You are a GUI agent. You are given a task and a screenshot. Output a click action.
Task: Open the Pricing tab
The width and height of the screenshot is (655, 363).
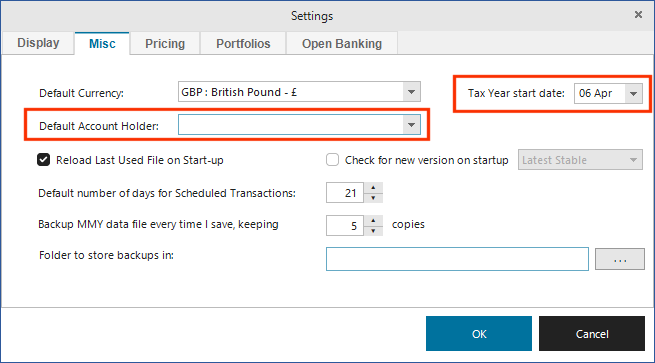click(x=165, y=43)
